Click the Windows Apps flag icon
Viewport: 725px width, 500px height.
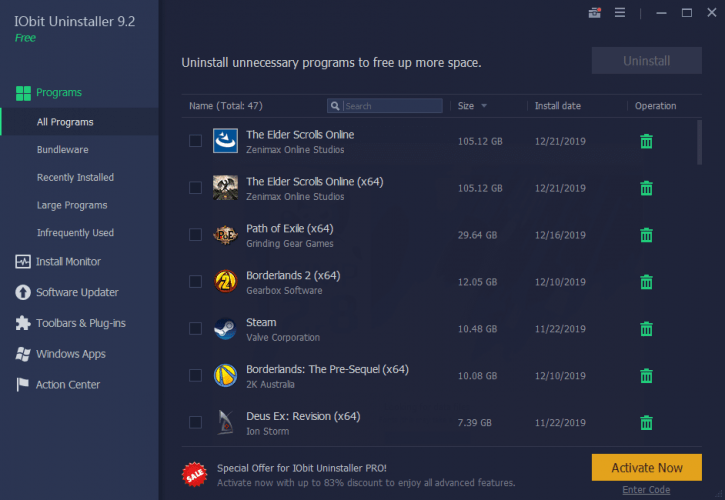[23, 354]
